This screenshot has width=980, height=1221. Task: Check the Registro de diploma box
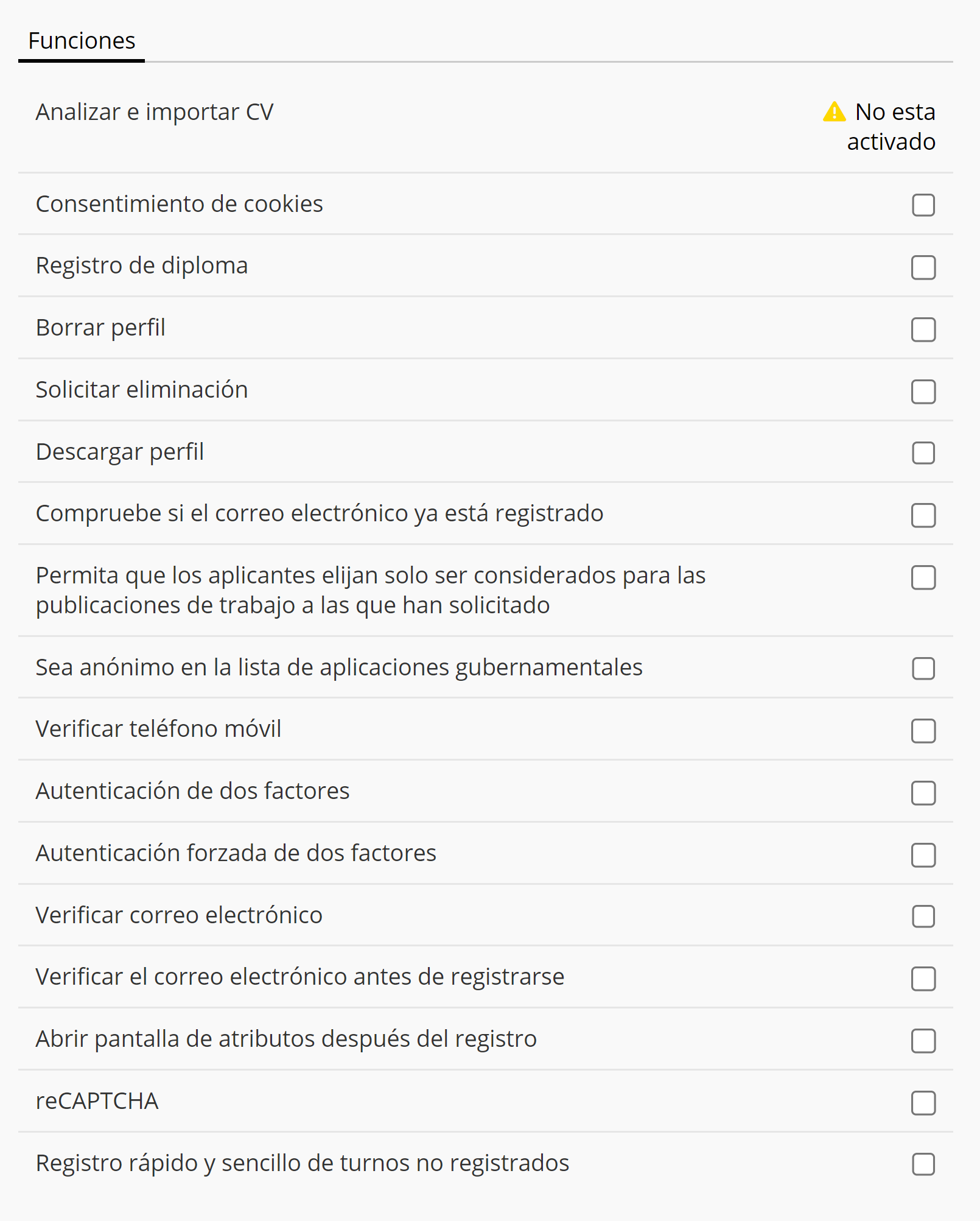pyautogui.click(x=923, y=267)
